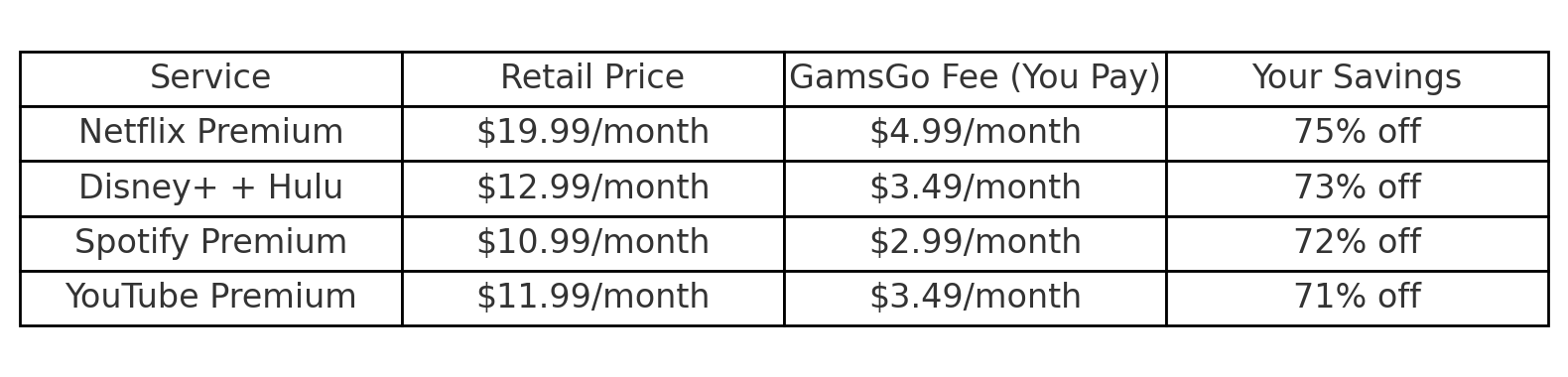Select the 71% off savings cell

point(1357,298)
